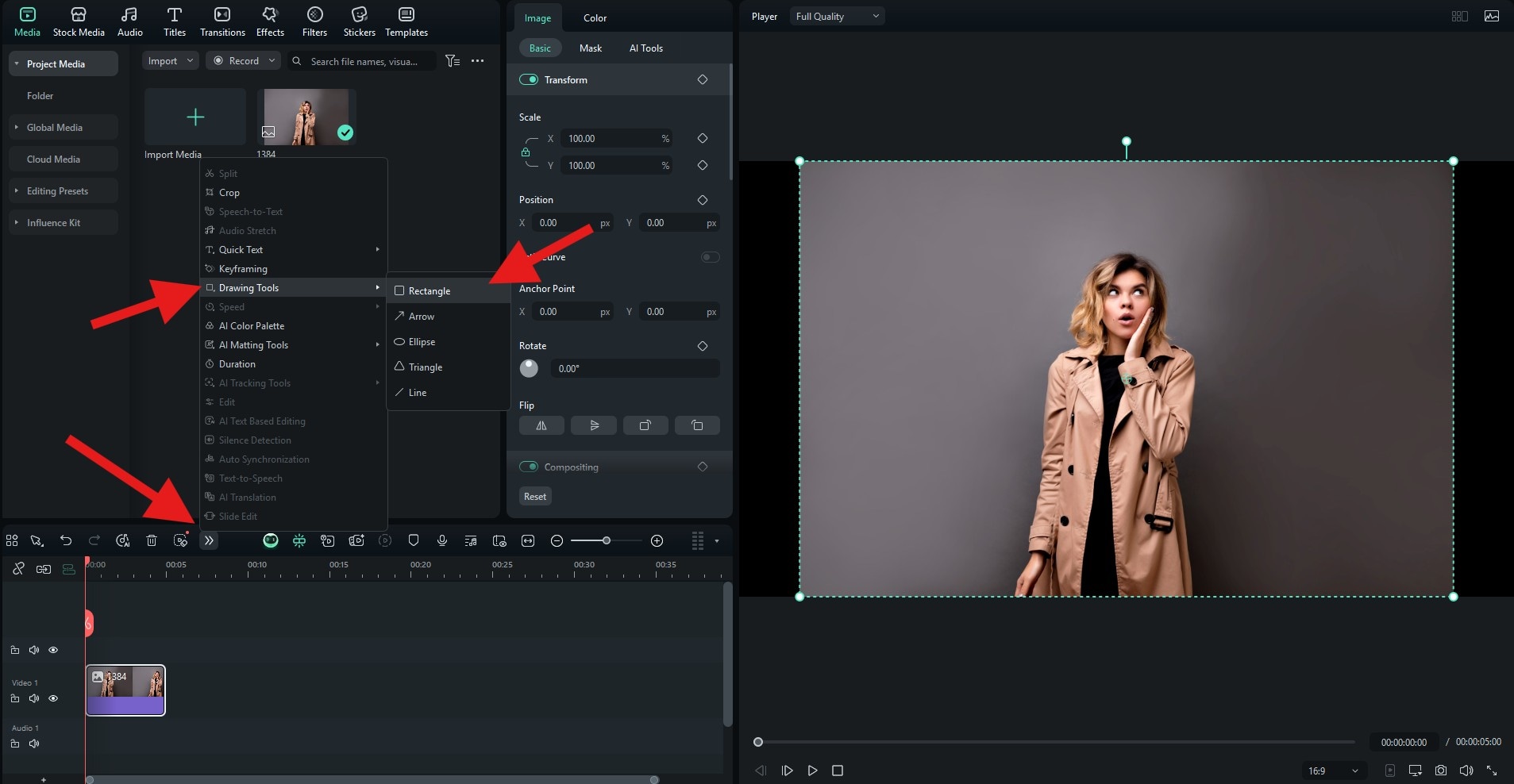Click the player volume speaker icon
Viewport: 1514px width, 784px height.
tap(1466, 771)
